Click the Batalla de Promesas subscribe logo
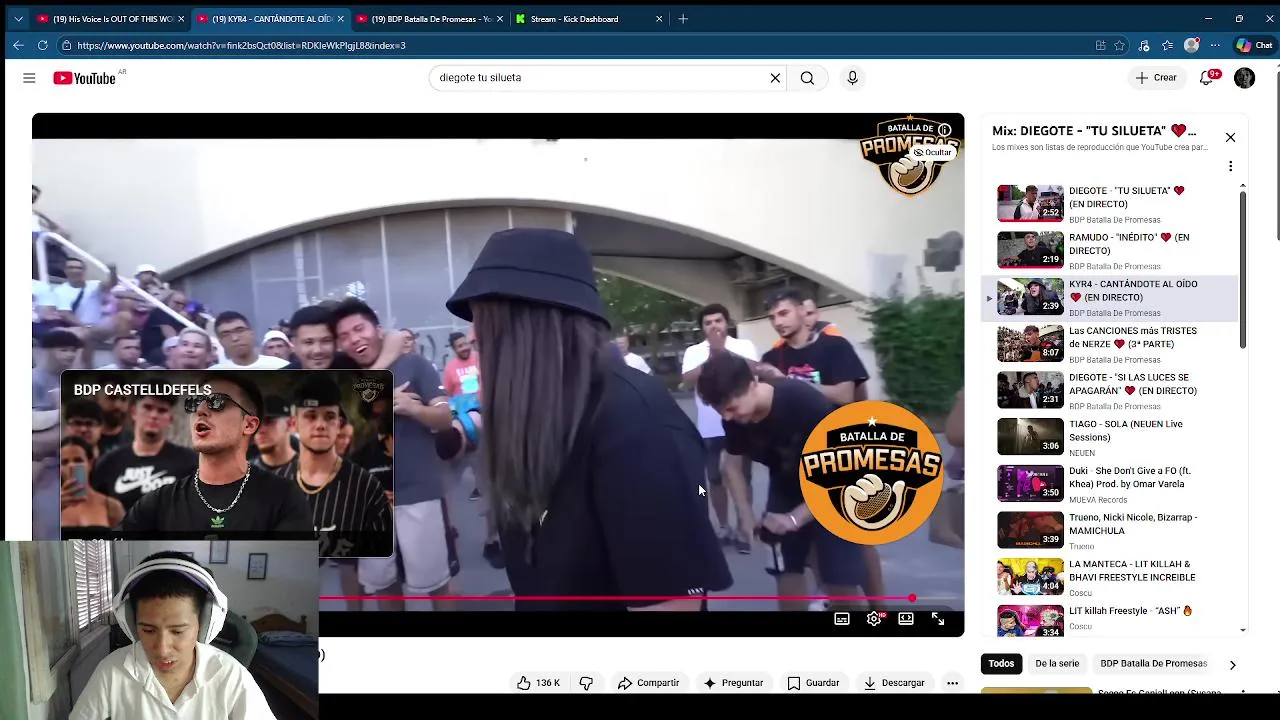This screenshot has width=1280, height=720. coord(870,472)
